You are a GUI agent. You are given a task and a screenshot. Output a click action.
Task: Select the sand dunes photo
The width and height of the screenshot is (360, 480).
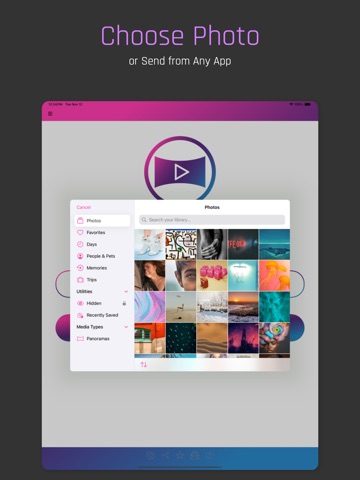tap(212, 338)
